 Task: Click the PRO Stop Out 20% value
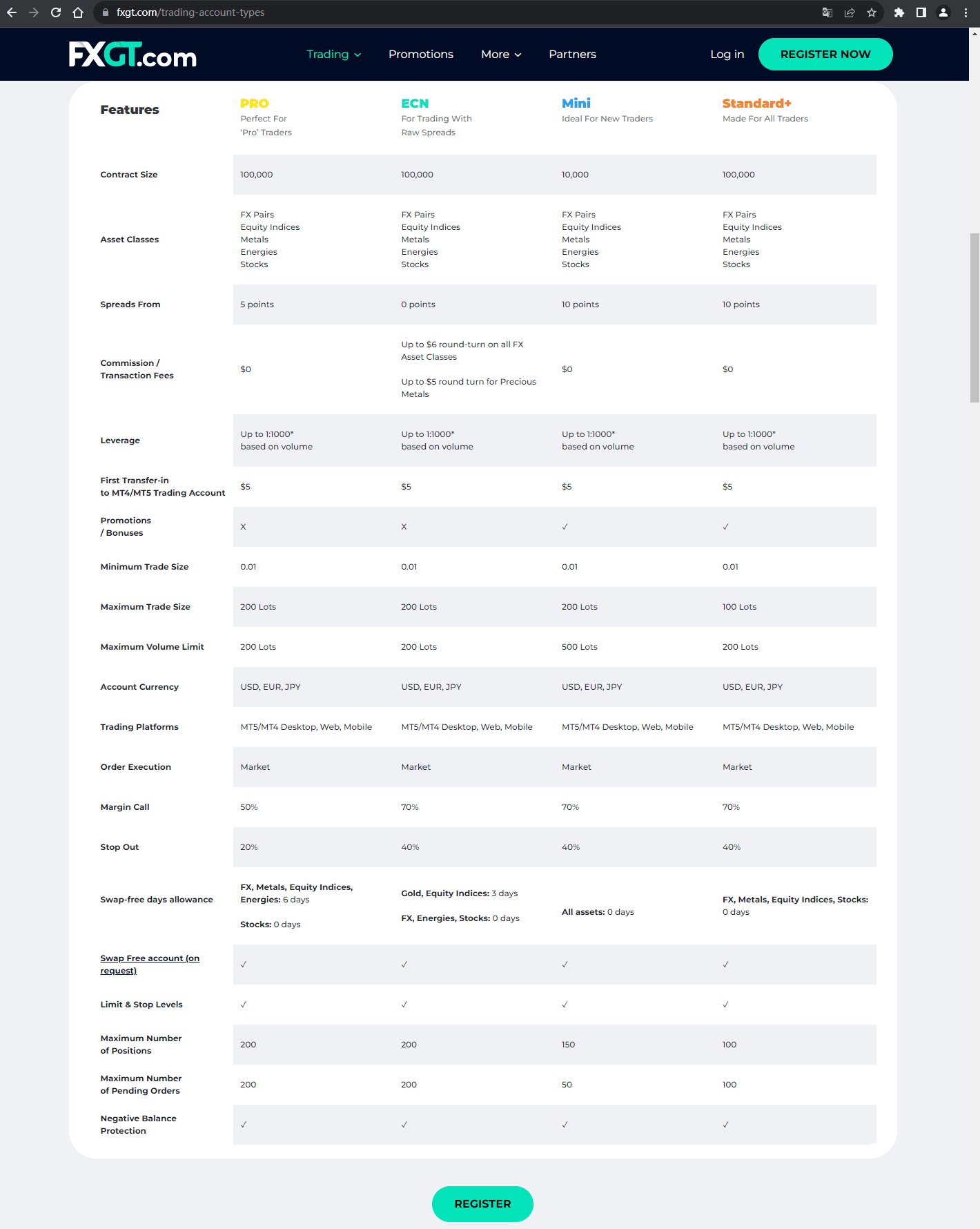(249, 847)
